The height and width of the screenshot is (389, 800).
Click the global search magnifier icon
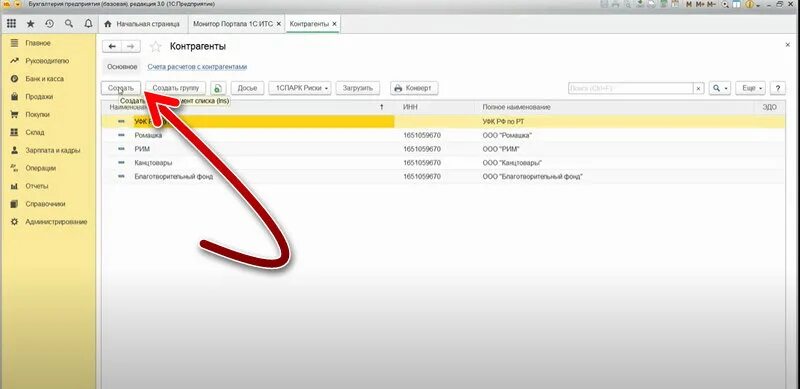[69, 23]
